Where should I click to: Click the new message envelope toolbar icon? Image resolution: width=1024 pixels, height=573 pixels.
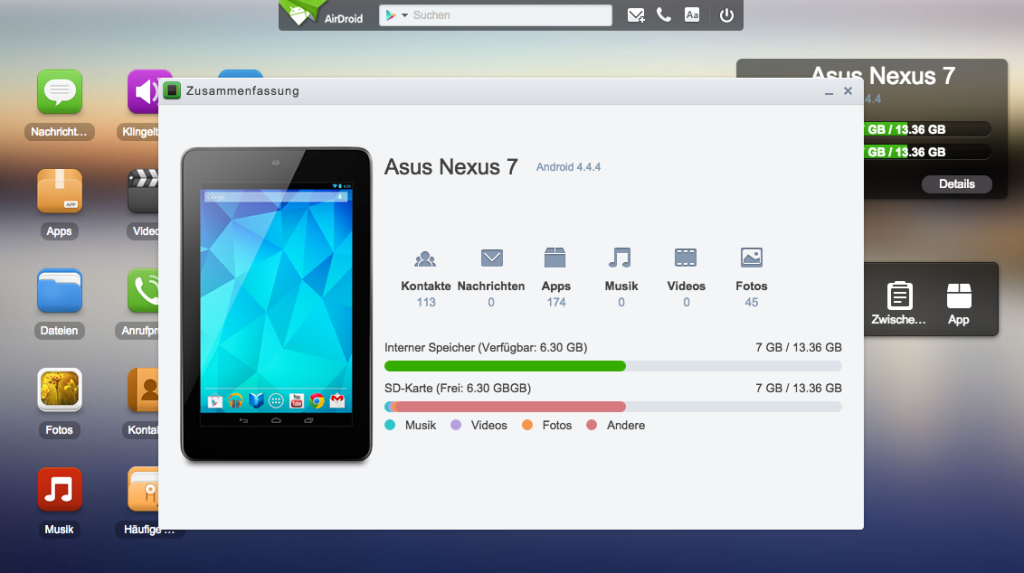pos(635,15)
